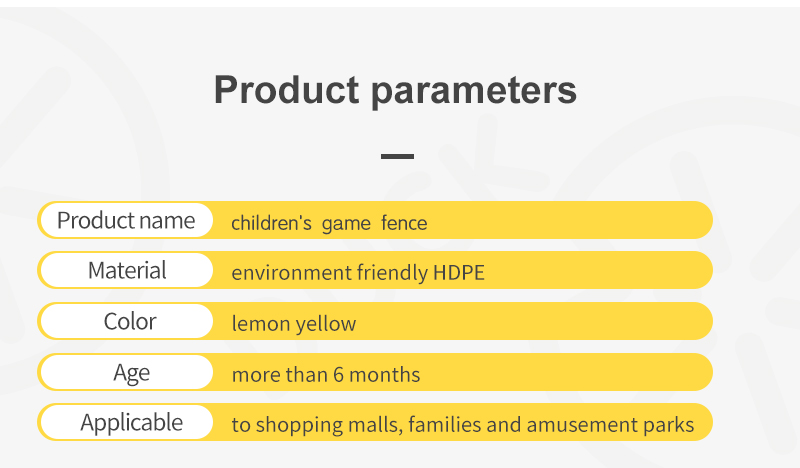Screen dimensions: 800x468
Task: Click the Product parameters heading
Action: pos(395,90)
